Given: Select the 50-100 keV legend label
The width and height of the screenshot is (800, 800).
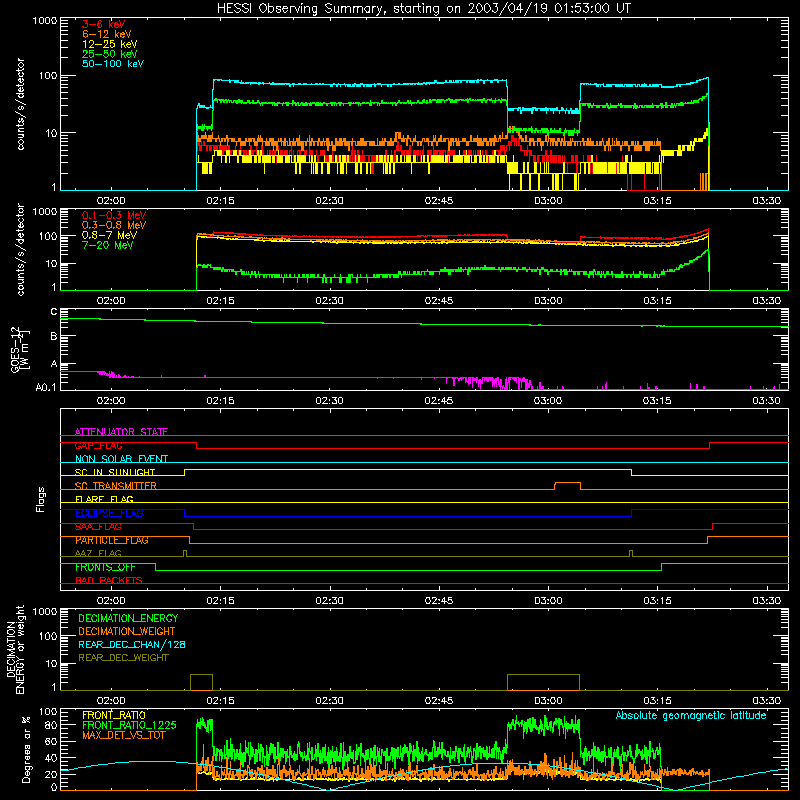Looking at the screenshot, I should (x=113, y=64).
